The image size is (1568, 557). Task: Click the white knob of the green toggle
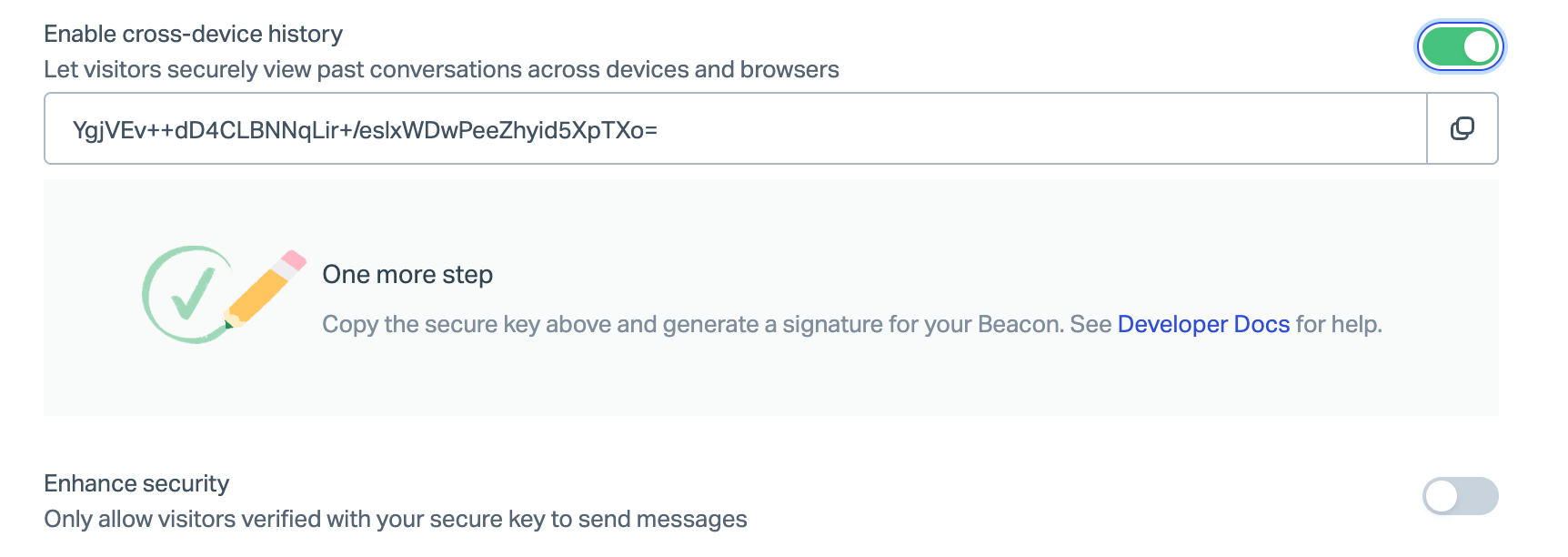1479,46
